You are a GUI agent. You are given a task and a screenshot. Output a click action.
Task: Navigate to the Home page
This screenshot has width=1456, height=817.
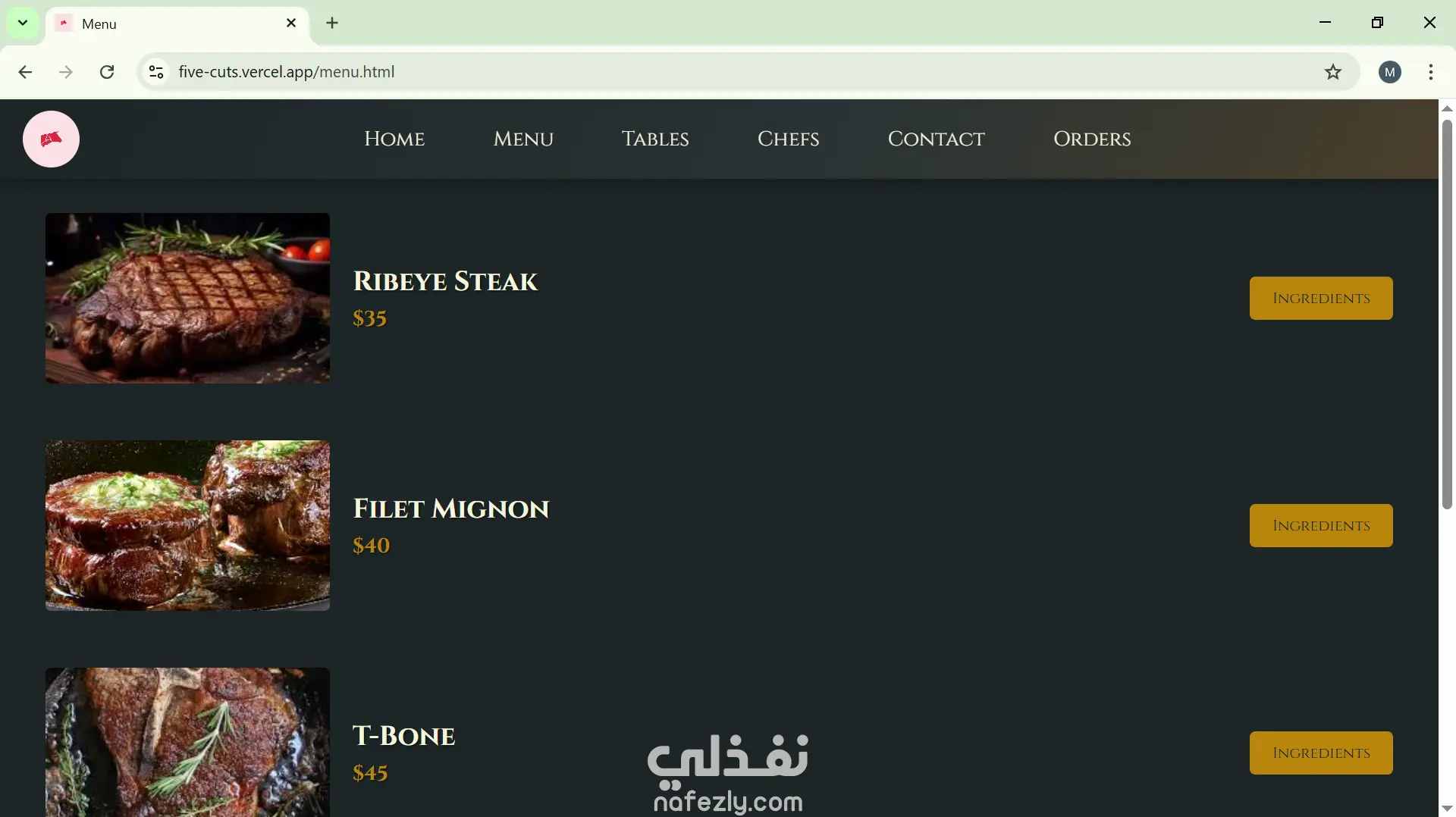(x=394, y=139)
